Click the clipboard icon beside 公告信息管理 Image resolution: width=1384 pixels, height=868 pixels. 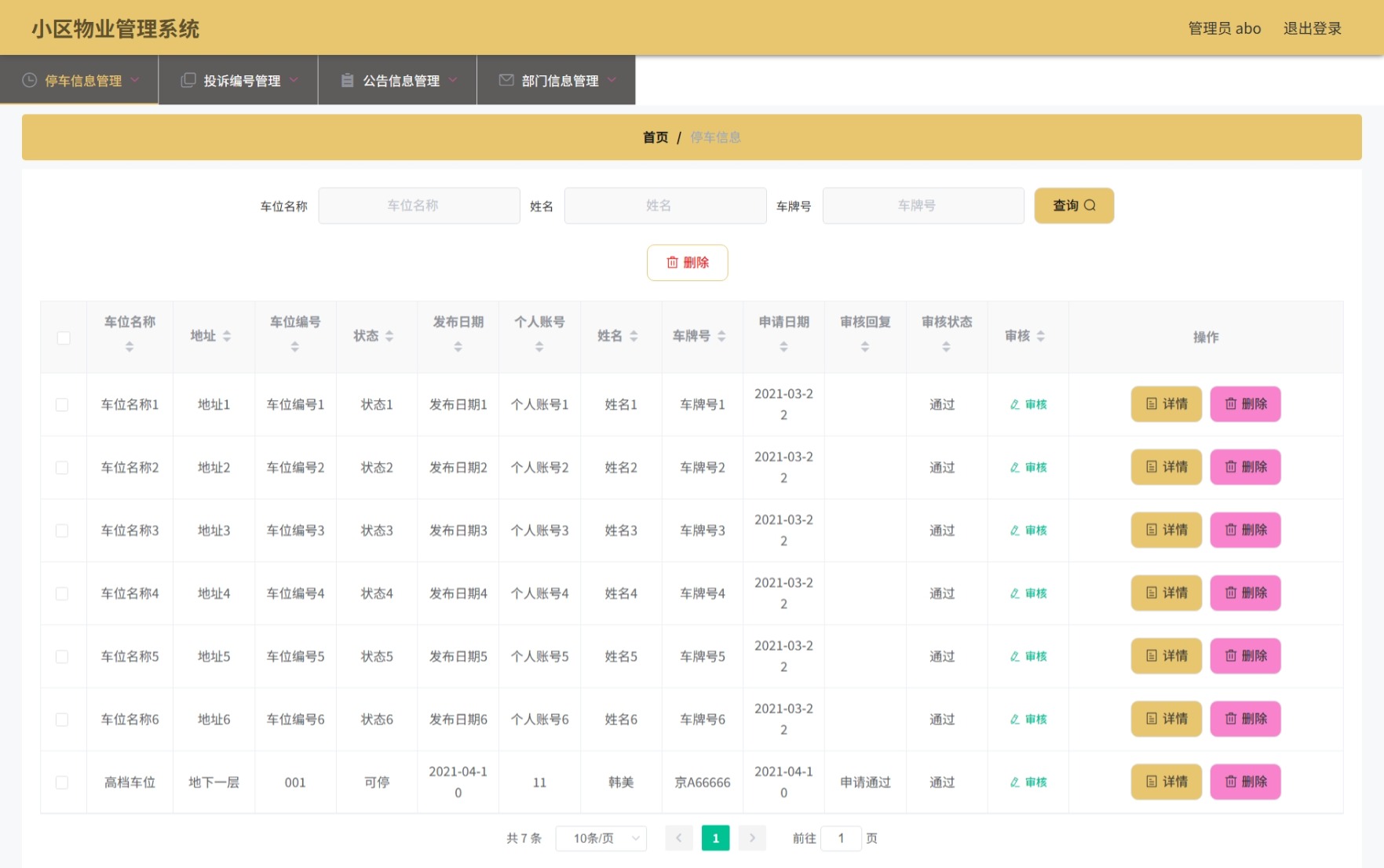click(x=347, y=80)
